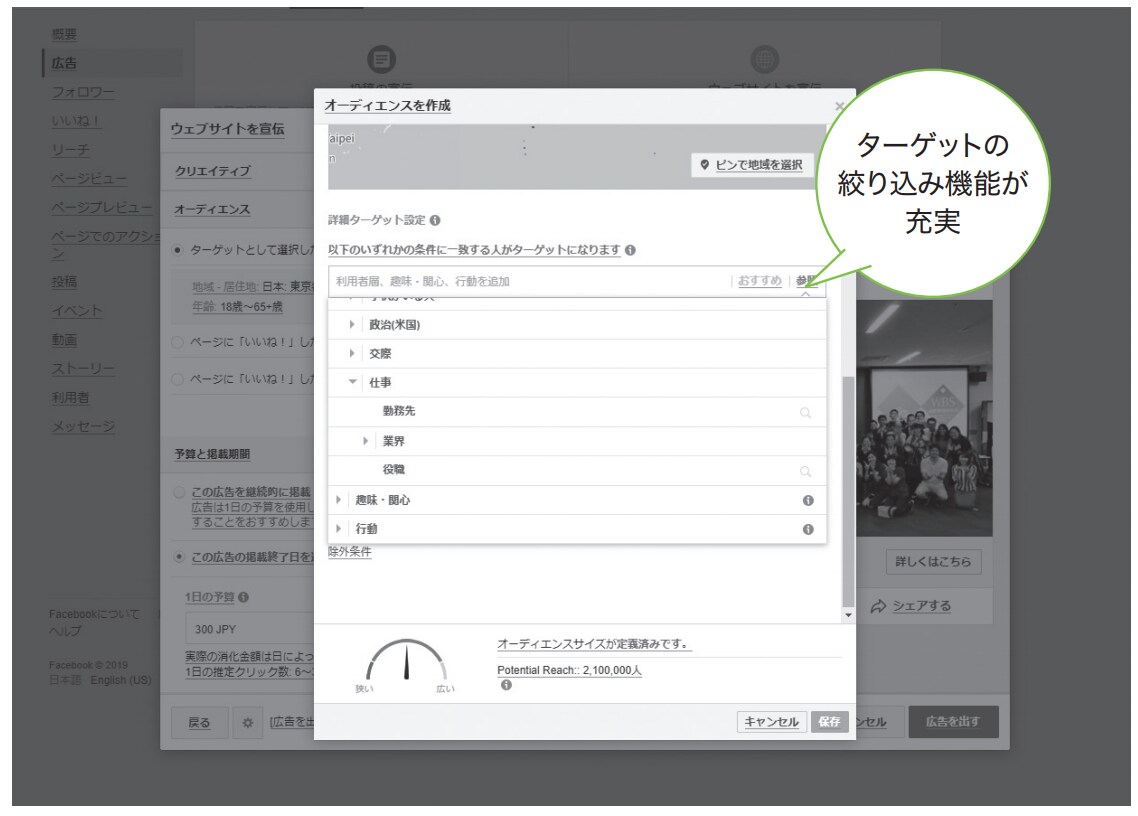The image size is (1138, 816).
Task: Click the info icon on 行動 row
Action: [x=808, y=530]
